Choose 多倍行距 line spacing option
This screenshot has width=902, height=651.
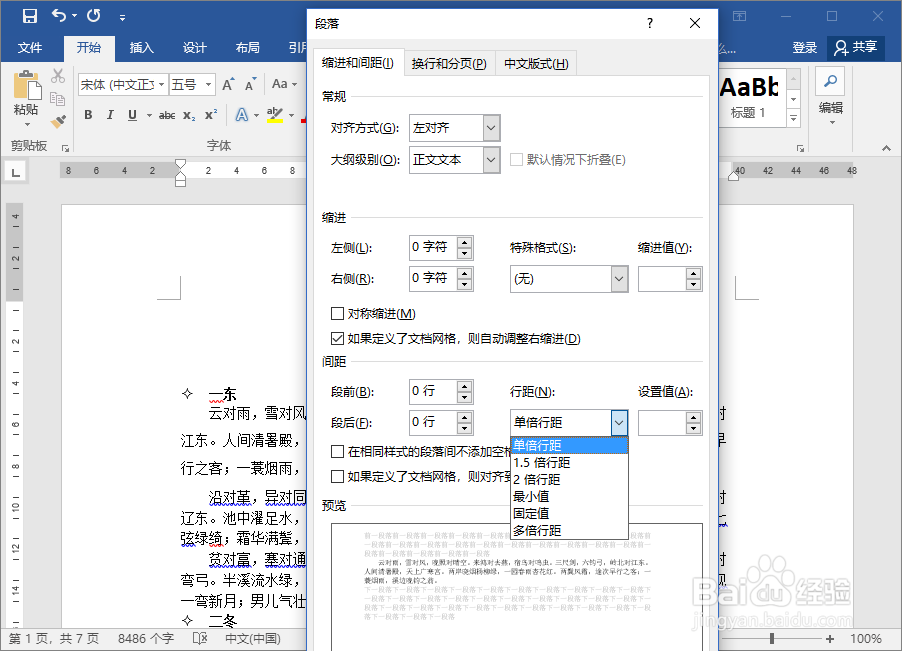tap(569, 530)
